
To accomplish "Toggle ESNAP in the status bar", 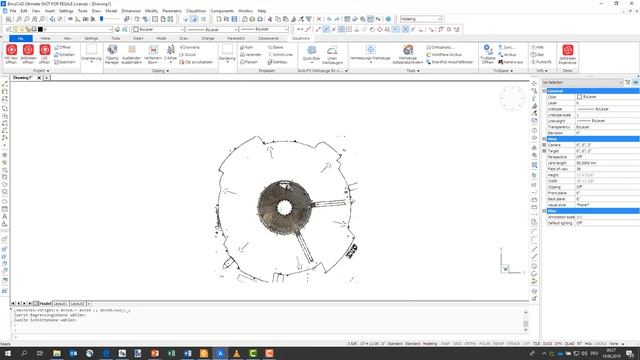I will coord(498,344).
